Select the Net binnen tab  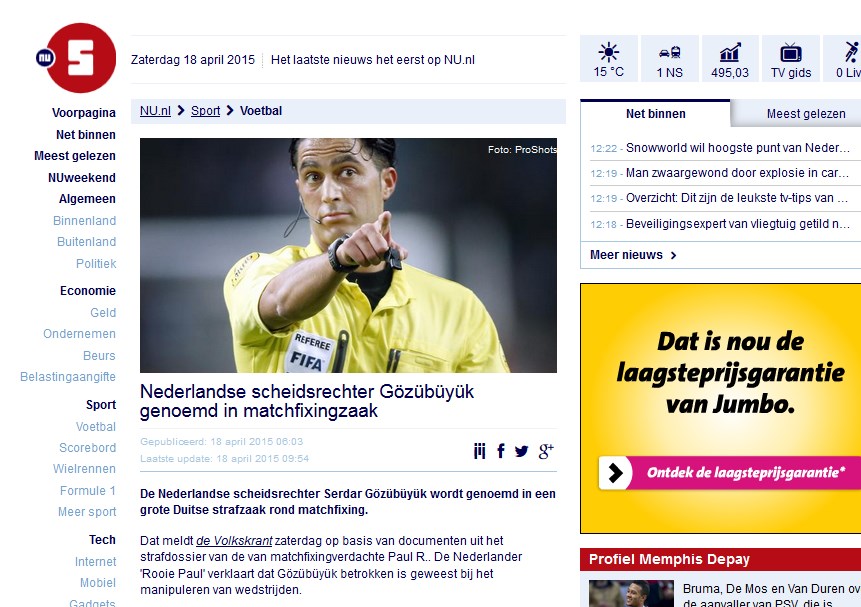[656, 114]
